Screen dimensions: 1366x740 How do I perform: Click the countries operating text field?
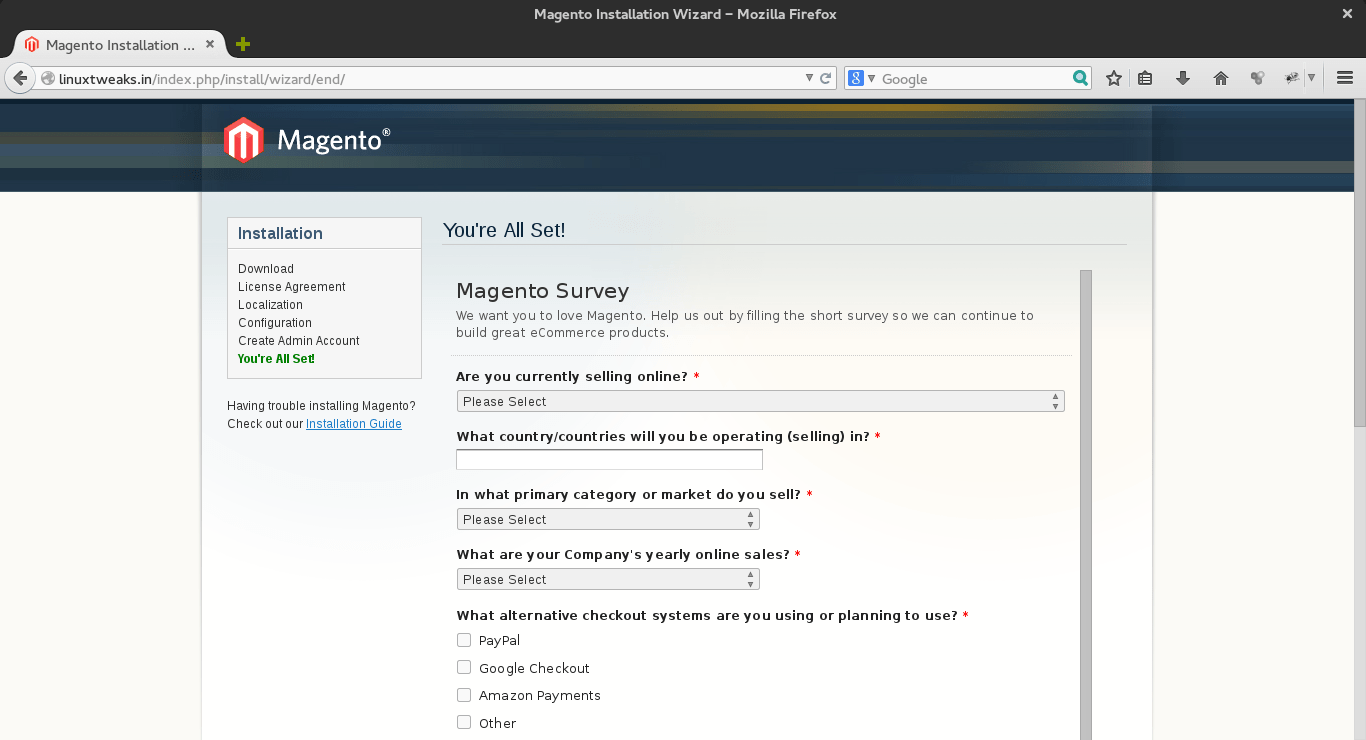(x=609, y=459)
